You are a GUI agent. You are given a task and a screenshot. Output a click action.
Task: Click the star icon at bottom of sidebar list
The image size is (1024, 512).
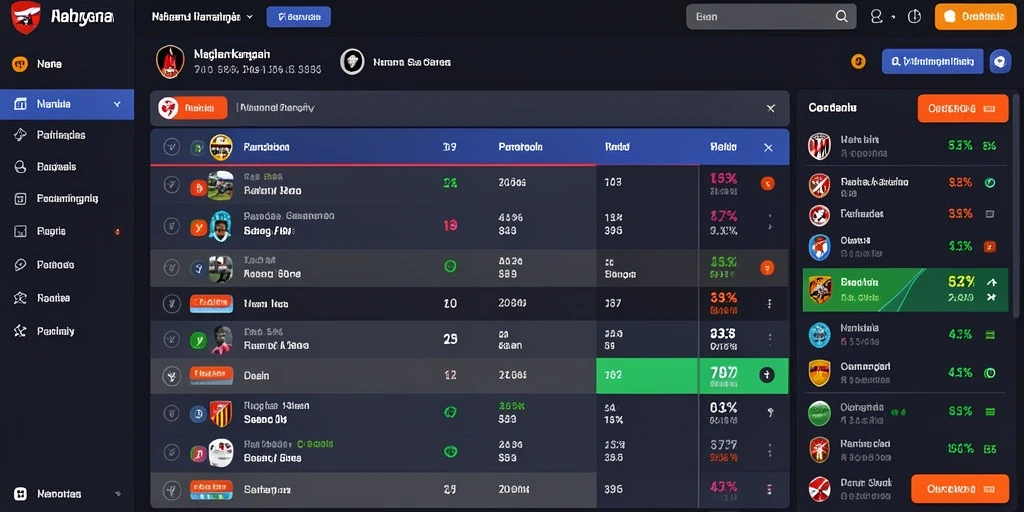click(x=20, y=331)
